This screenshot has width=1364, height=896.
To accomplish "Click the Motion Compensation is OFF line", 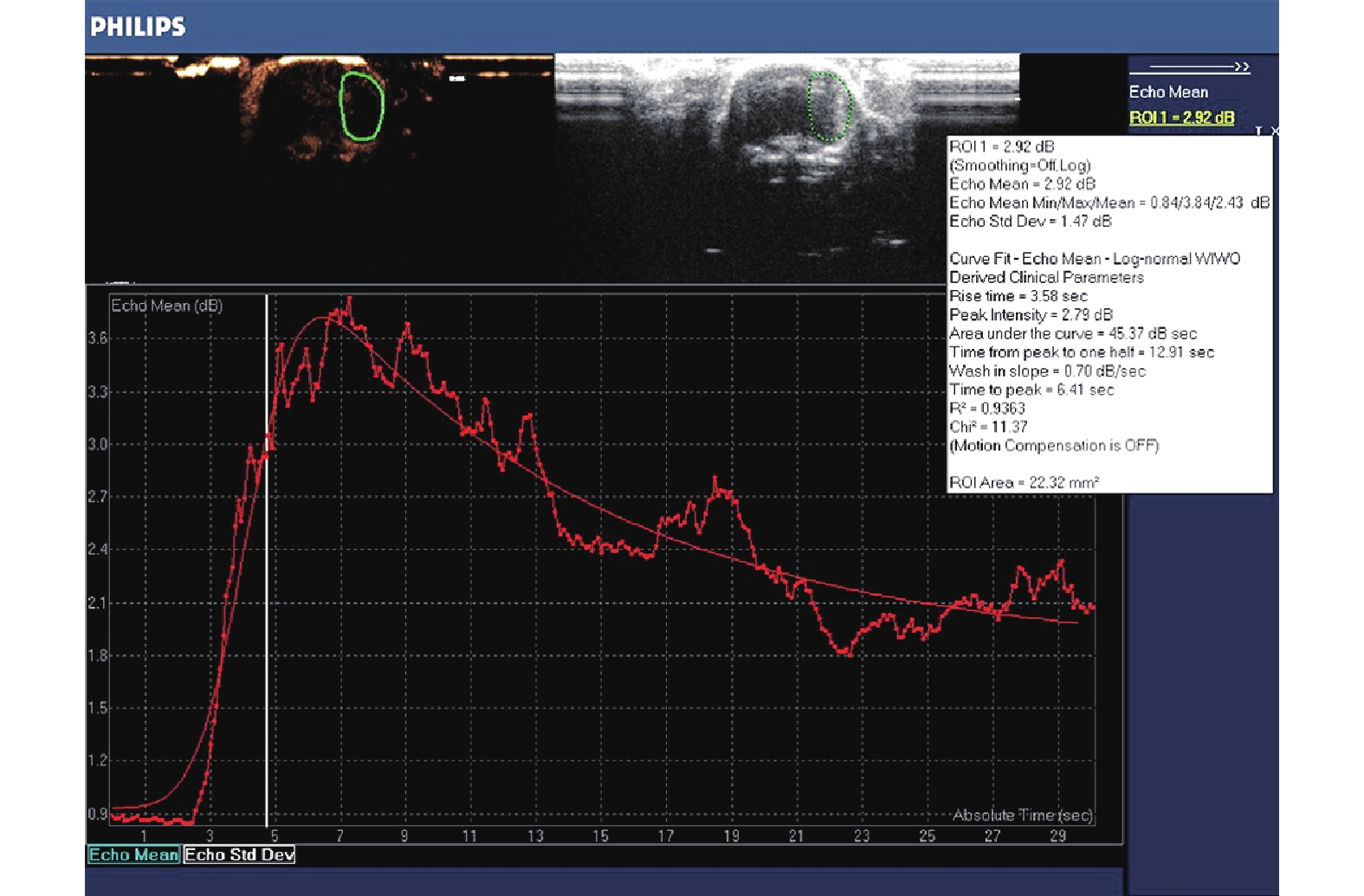I will tap(1054, 446).
